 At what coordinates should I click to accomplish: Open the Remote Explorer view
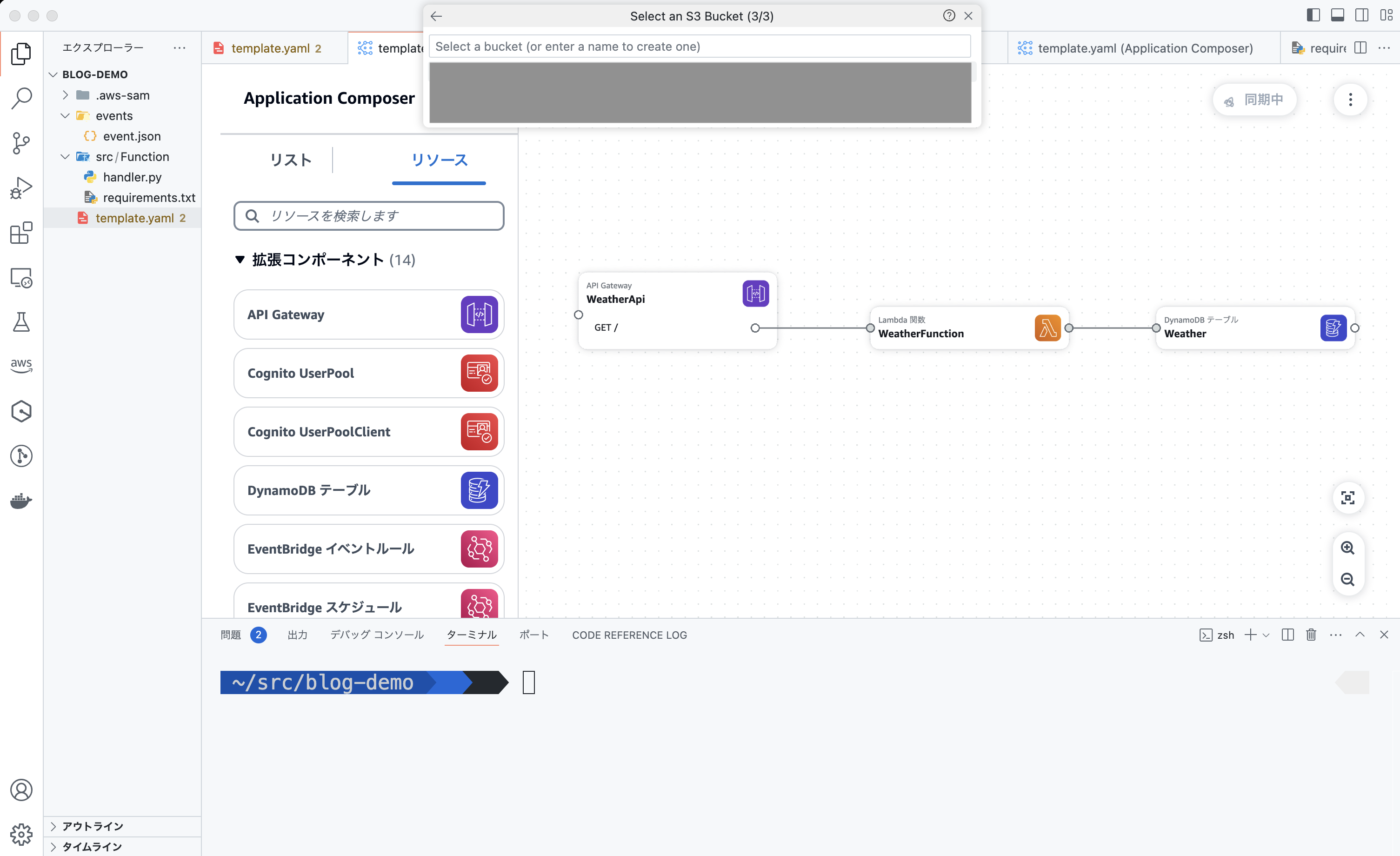click(21, 277)
